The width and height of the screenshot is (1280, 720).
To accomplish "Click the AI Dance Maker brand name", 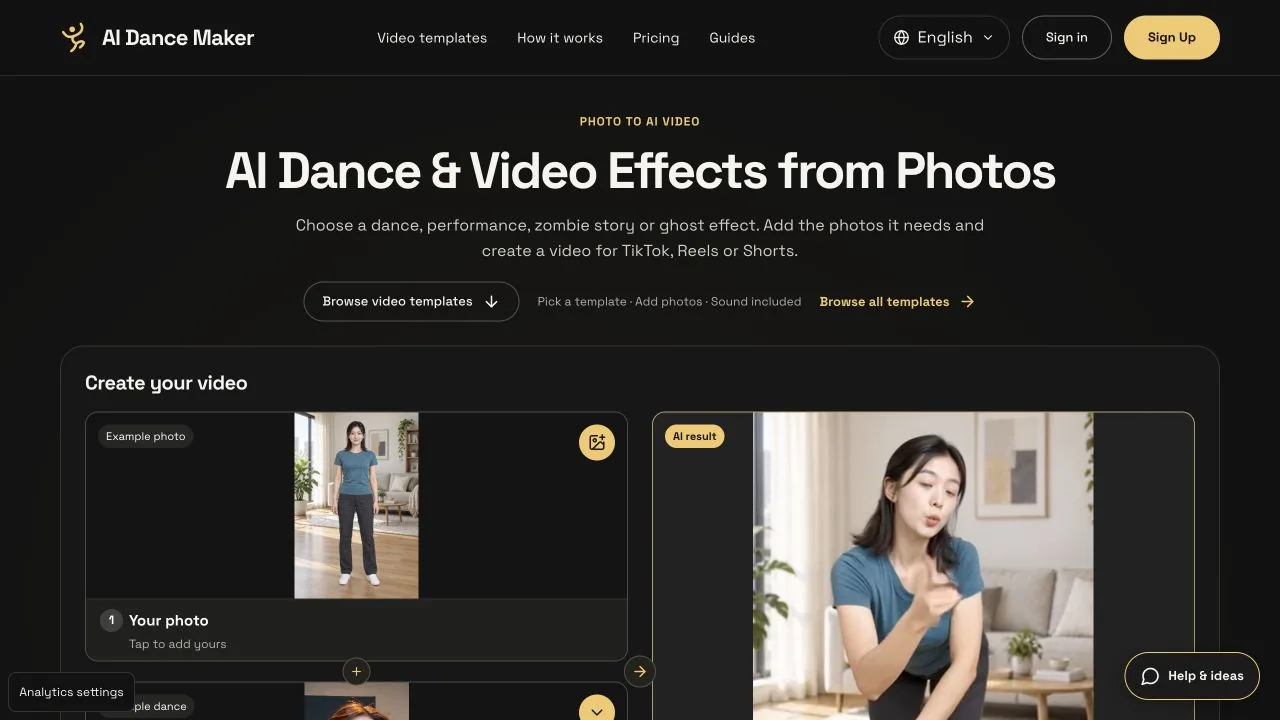I will coord(178,38).
